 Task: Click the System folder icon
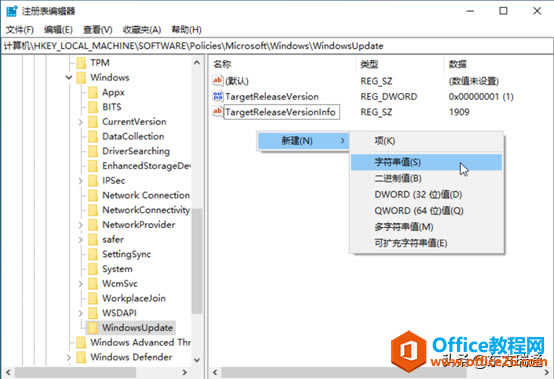coord(93,269)
